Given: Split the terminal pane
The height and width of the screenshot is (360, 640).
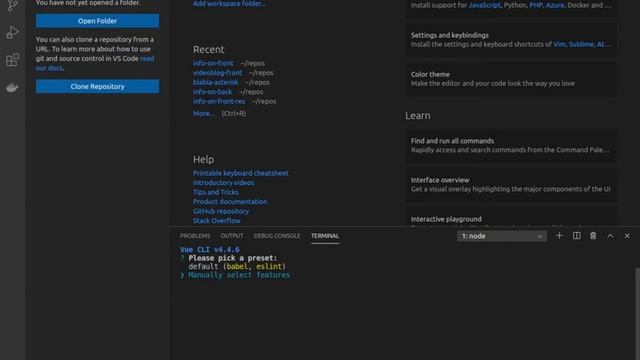Looking at the screenshot, I should pos(576,236).
